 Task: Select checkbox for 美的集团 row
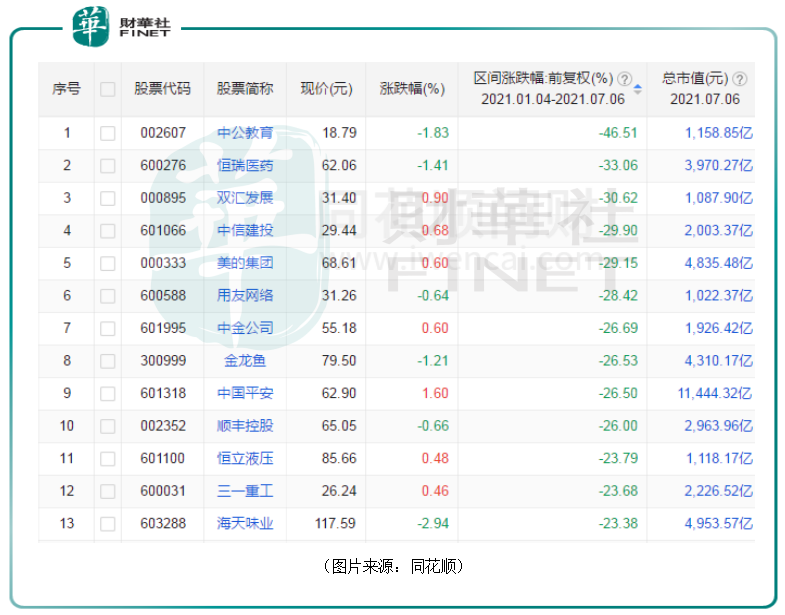107,263
